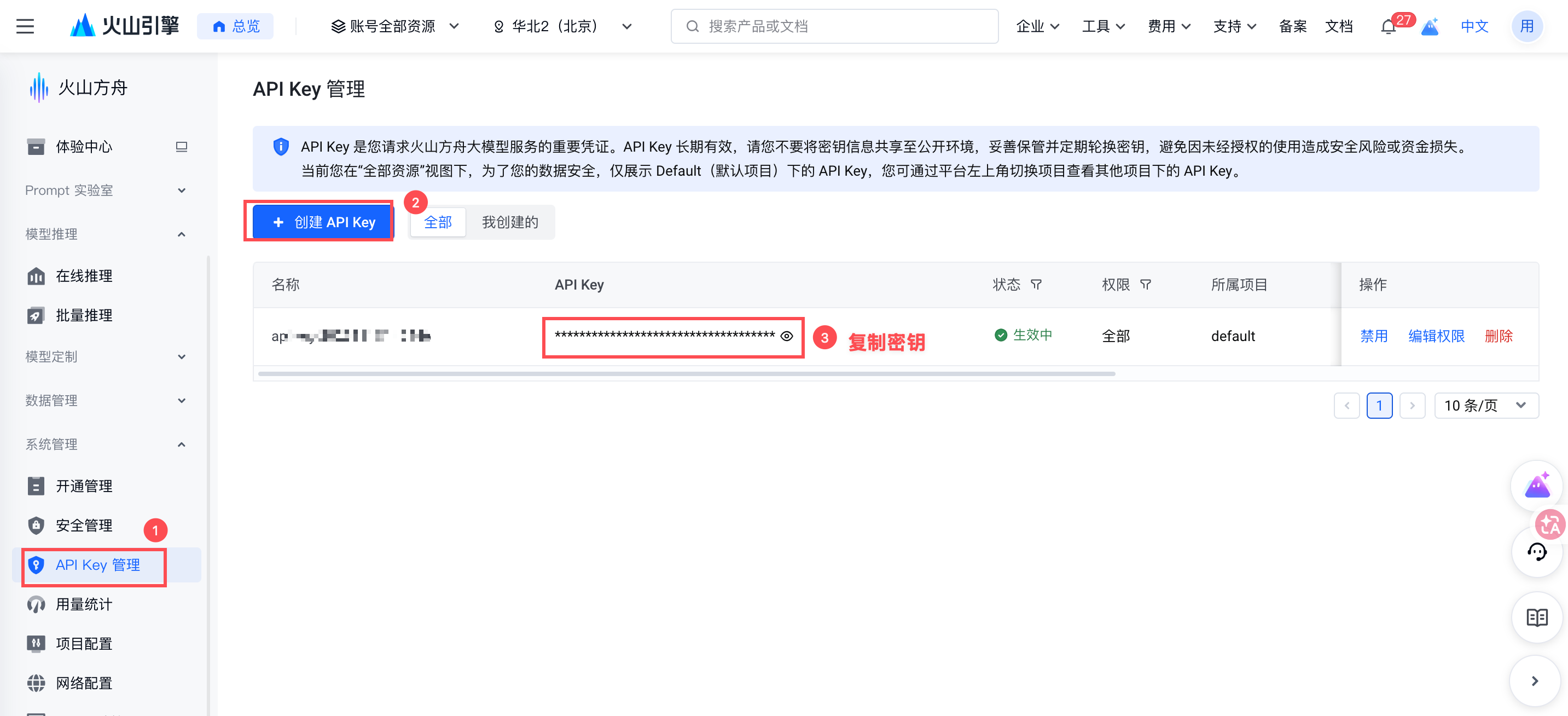This screenshot has height=716, width=1568.
Task: Open the notifications bell
Action: 1389,27
